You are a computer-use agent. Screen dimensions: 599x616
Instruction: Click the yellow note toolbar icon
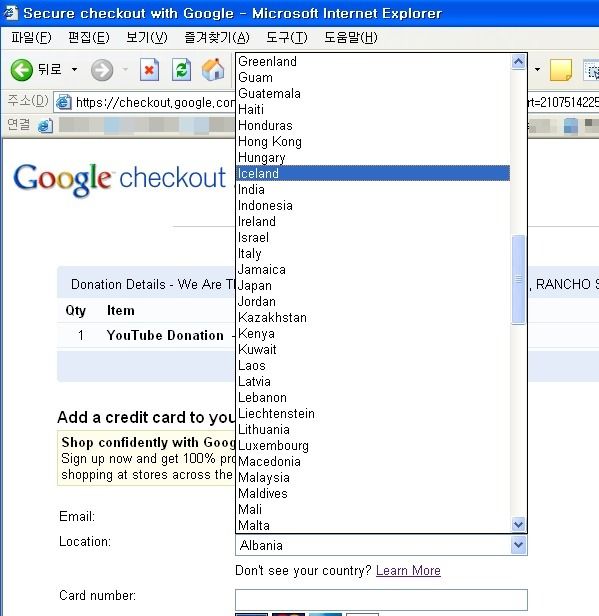click(561, 70)
